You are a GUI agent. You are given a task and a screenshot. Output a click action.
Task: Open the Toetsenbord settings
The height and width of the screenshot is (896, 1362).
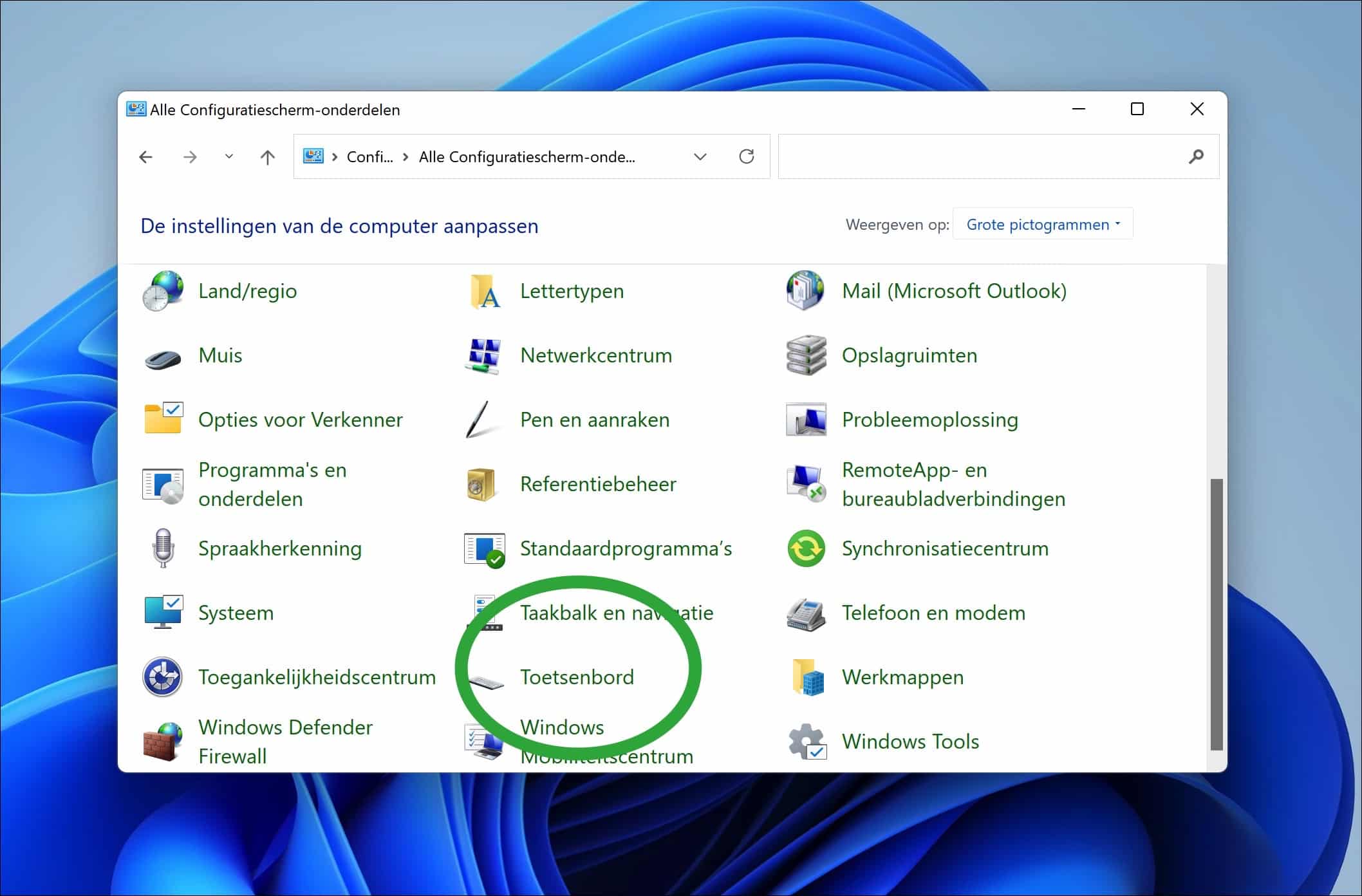(x=577, y=677)
